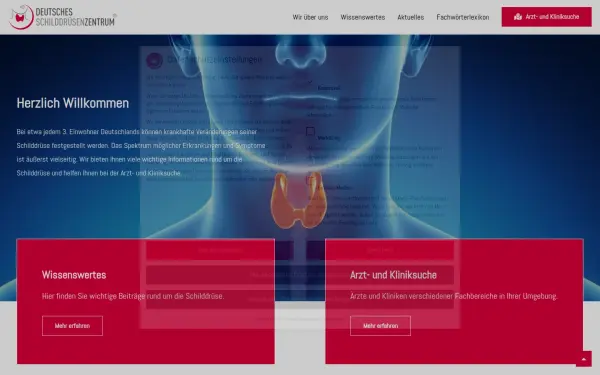
Task: Click Mehr erfahren under Arzt- und Kliniksuche card
Action: click(380, 326)
